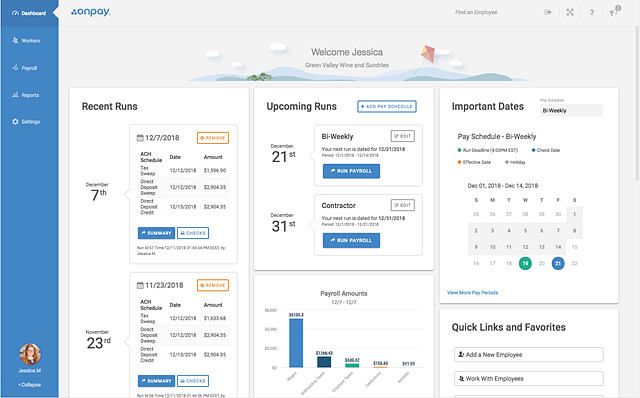Click the calendar icon beside 12/7/2018
Screen dimensions: 640x398
140,138
